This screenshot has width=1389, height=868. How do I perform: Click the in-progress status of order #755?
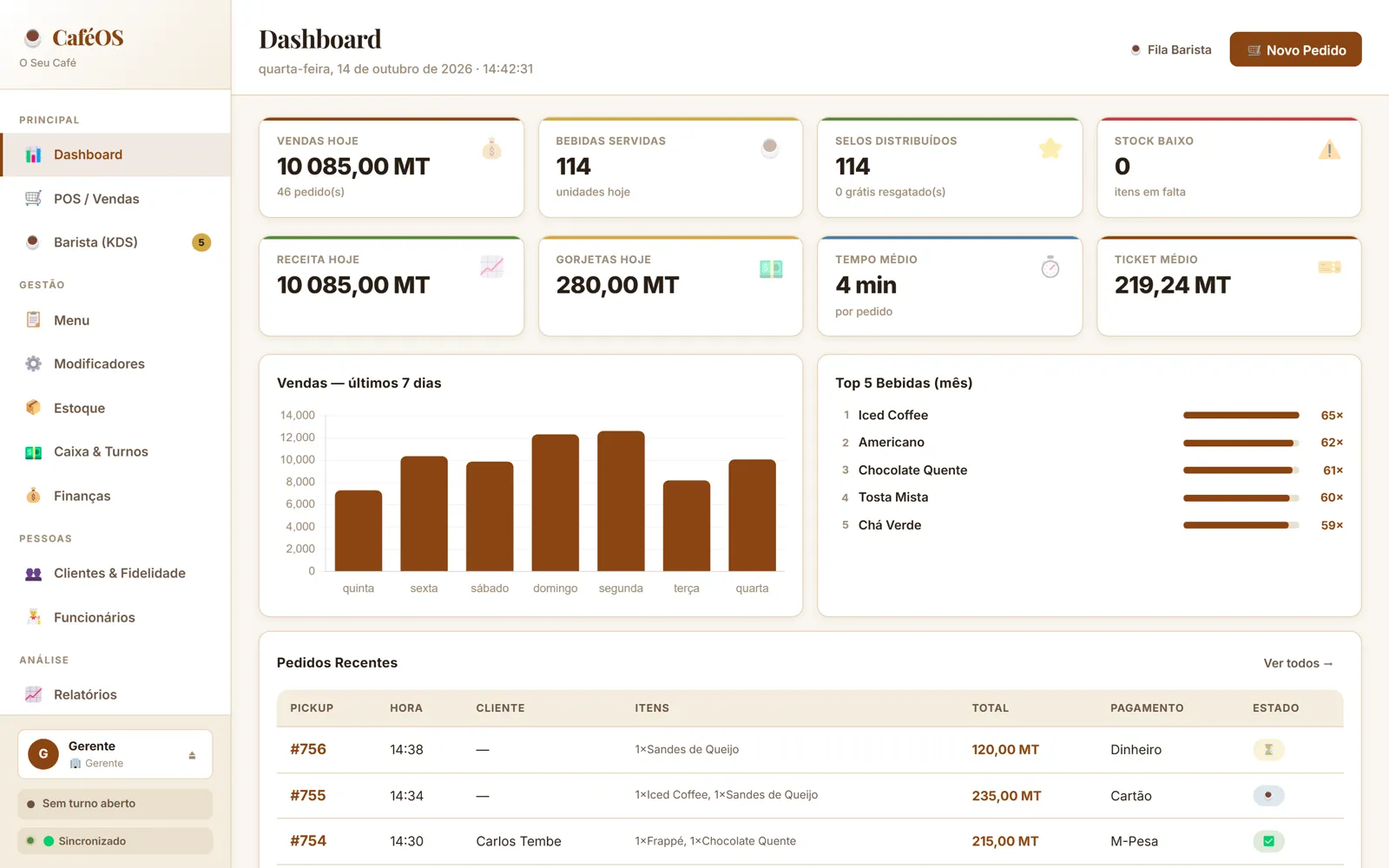(x=1268, y=795)
